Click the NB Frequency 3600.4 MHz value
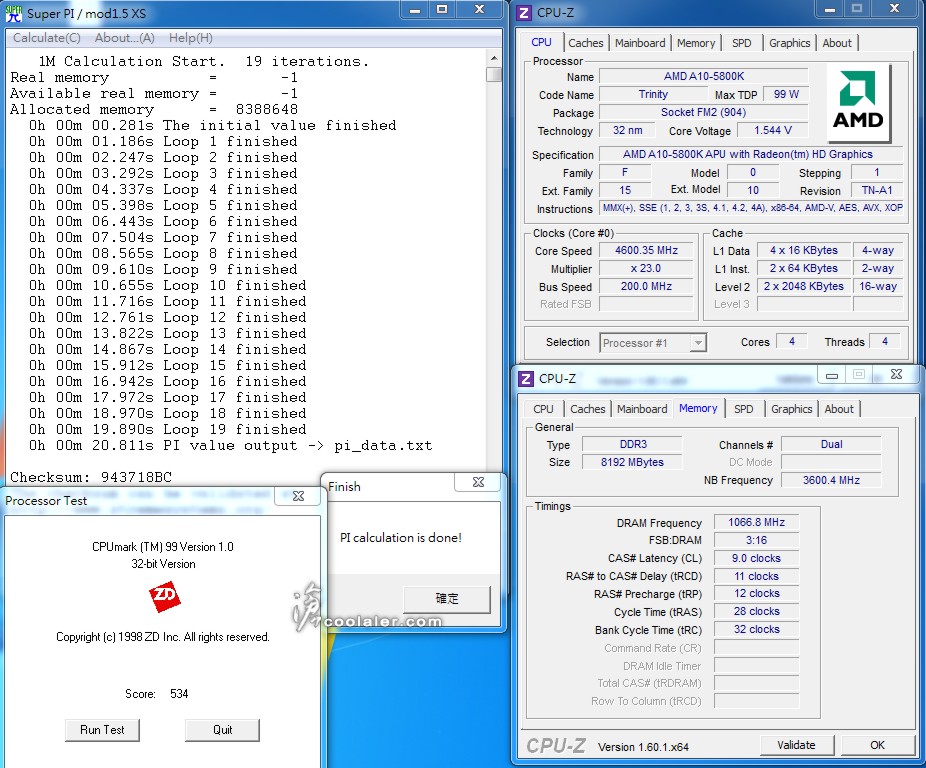 831,480
